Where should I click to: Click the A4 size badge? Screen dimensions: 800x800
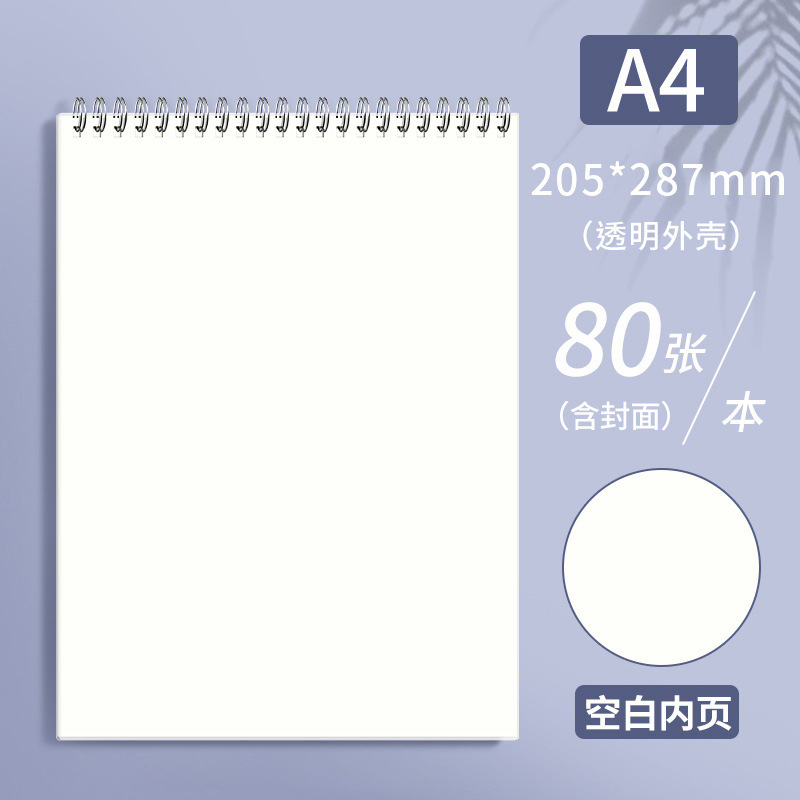(659, 80)
